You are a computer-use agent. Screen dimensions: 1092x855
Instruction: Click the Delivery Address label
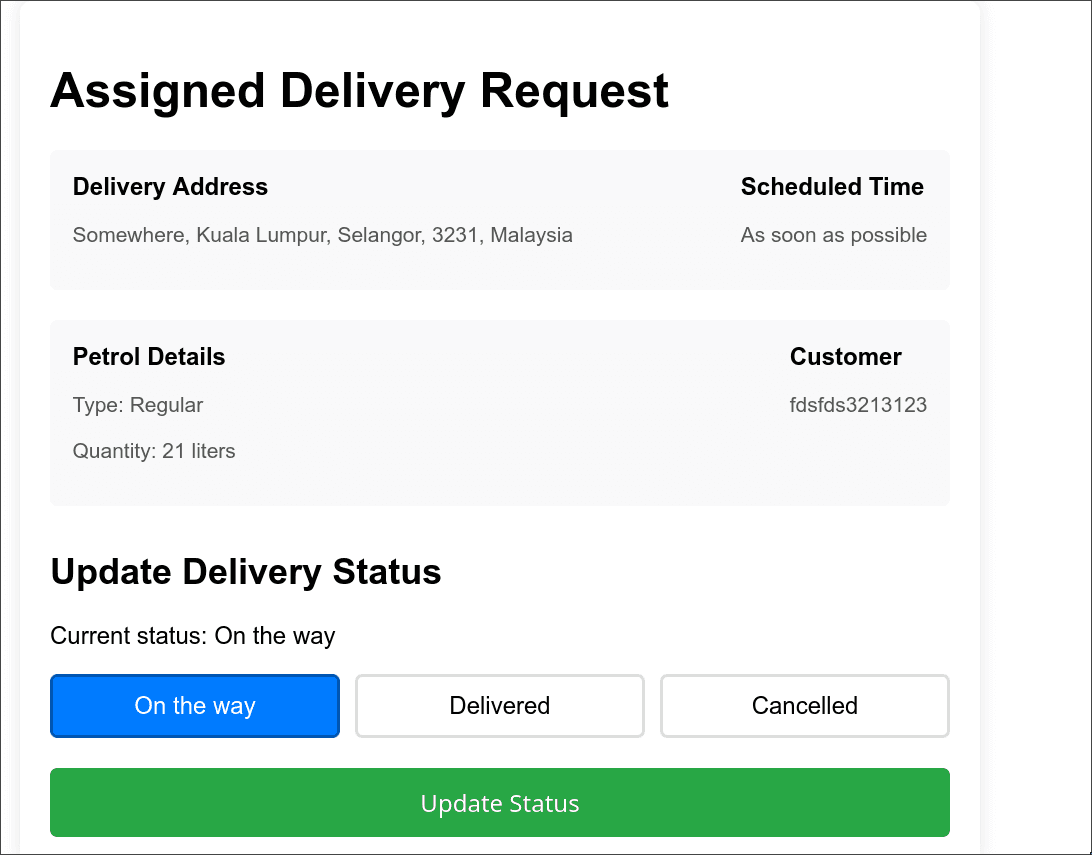point(170,187)
